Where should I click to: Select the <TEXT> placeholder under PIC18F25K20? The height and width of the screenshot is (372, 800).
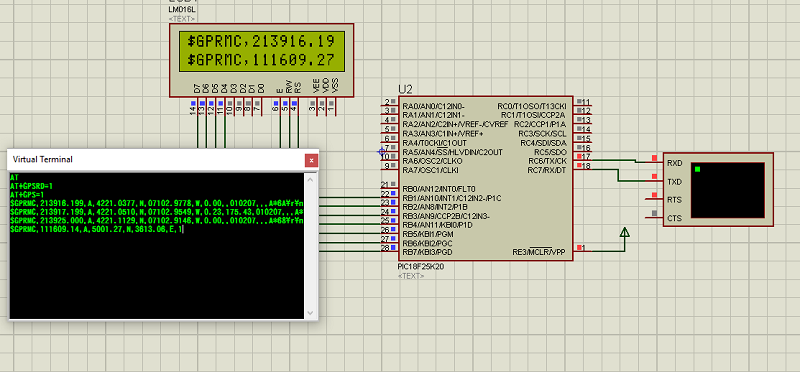pyautogui.click(x=411, y=276)
